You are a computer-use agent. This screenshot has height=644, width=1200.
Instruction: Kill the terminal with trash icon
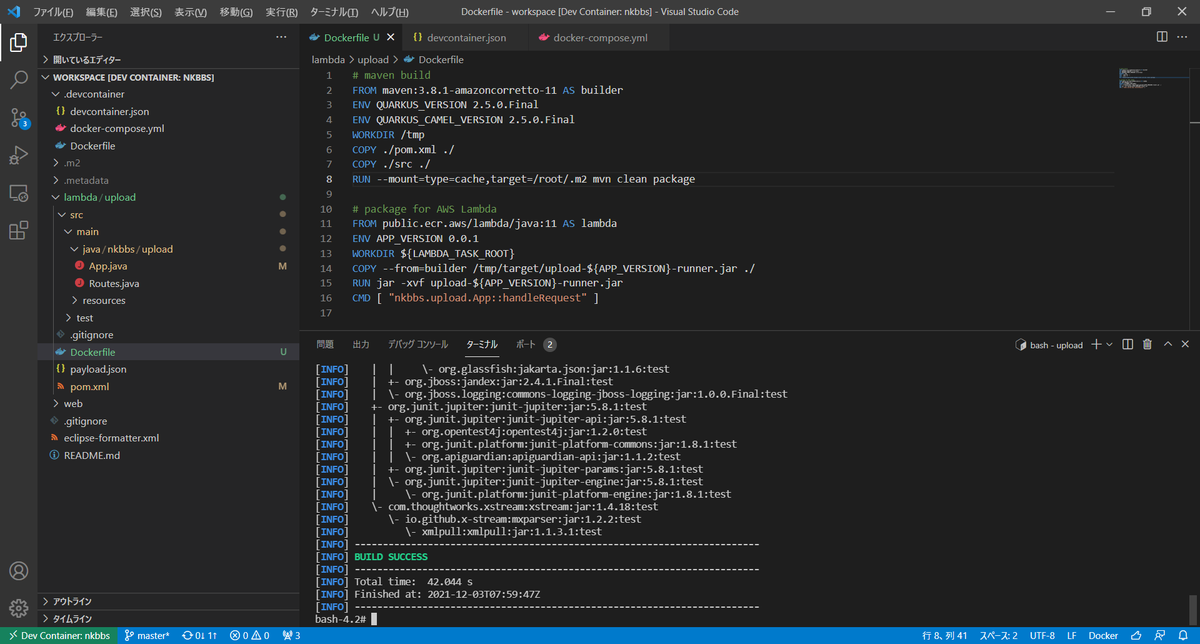[1147, 344]
